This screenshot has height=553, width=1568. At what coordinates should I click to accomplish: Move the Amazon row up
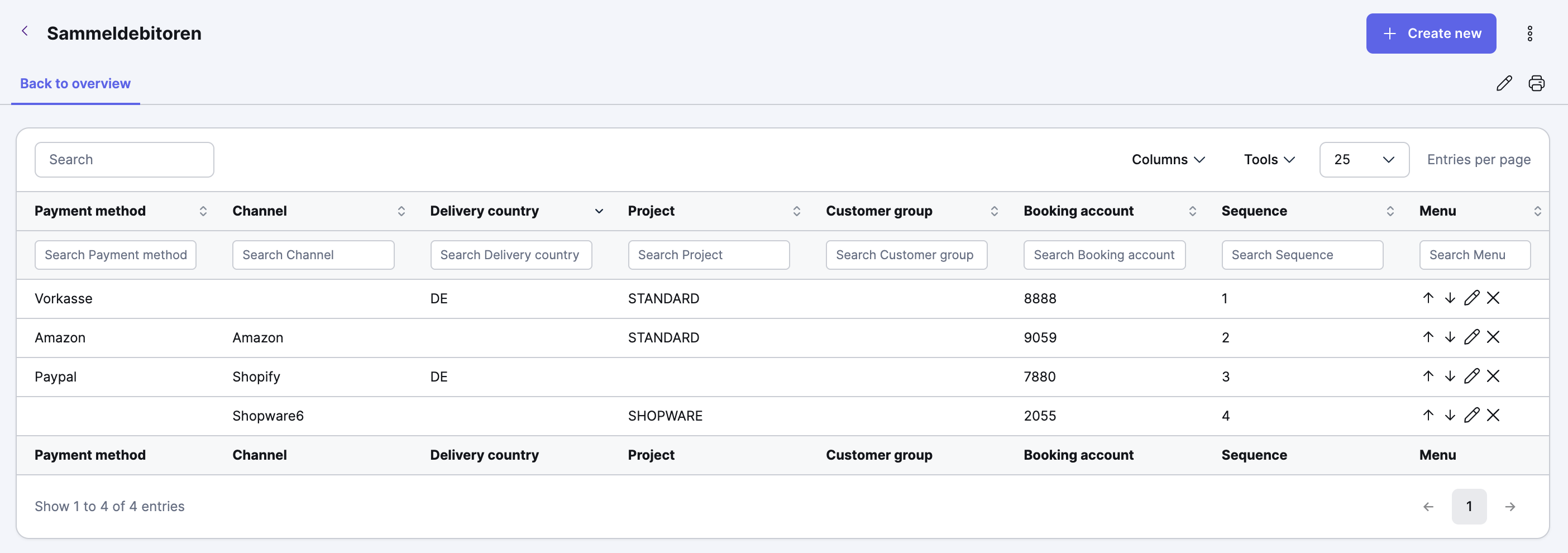(x=1428, y=337)
